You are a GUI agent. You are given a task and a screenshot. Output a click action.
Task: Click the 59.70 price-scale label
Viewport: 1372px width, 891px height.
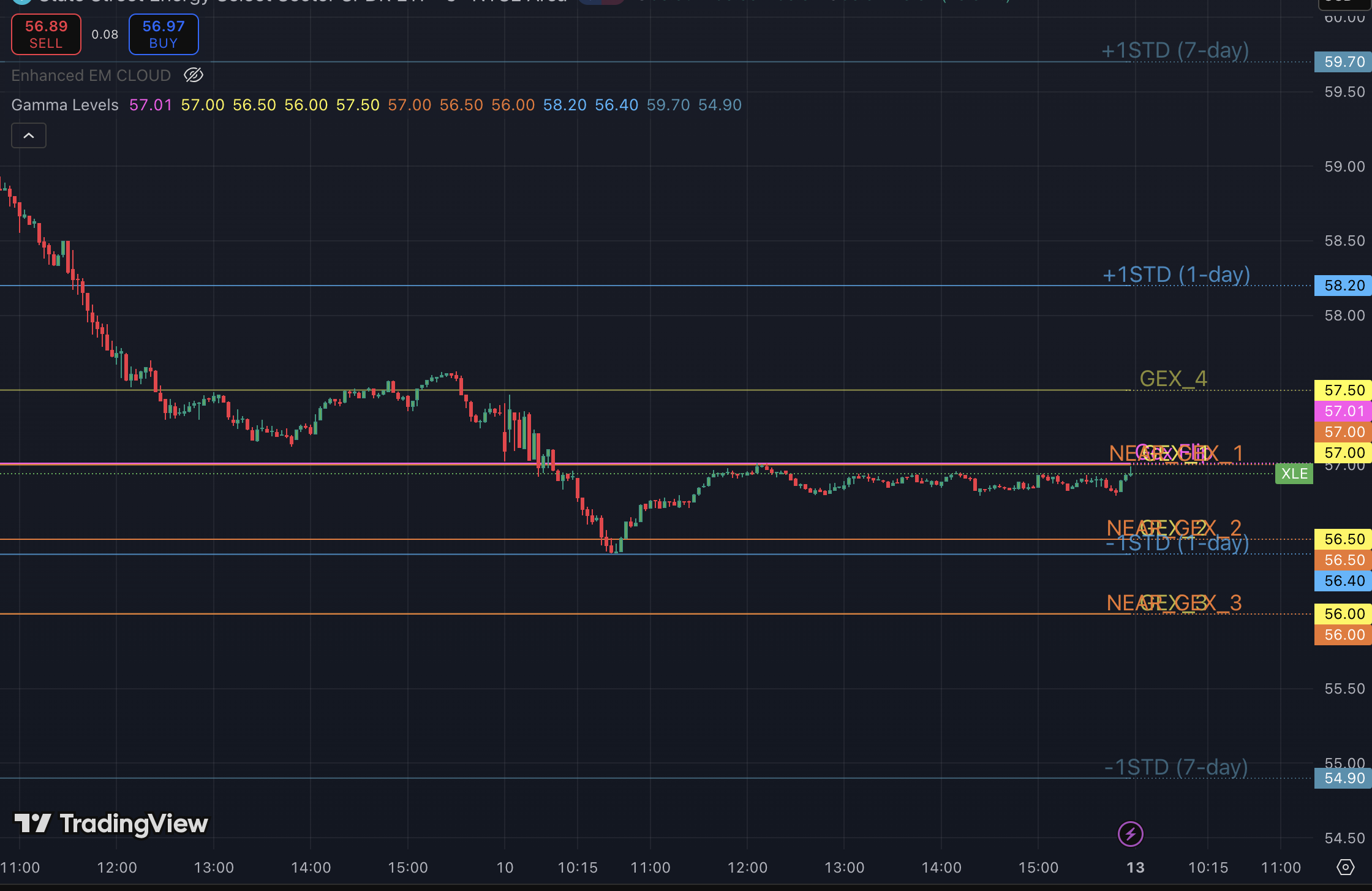[x=1344, y=62]
